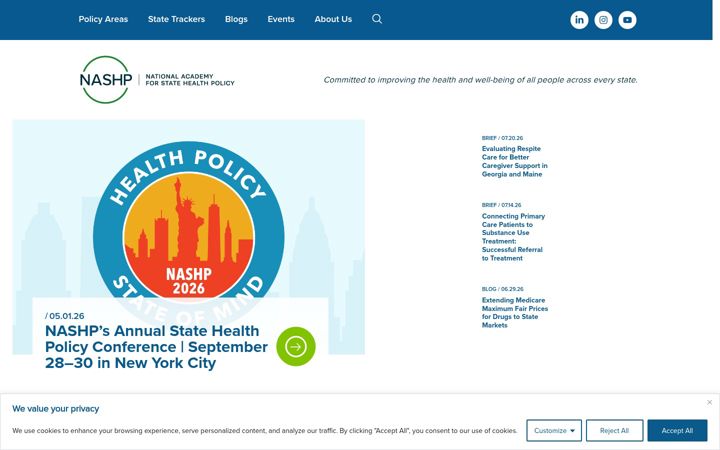This screenshot has width=720, height=450.
Task: Visit NASHP's LinkedIn page icon
Action: (x=579, y=20)
